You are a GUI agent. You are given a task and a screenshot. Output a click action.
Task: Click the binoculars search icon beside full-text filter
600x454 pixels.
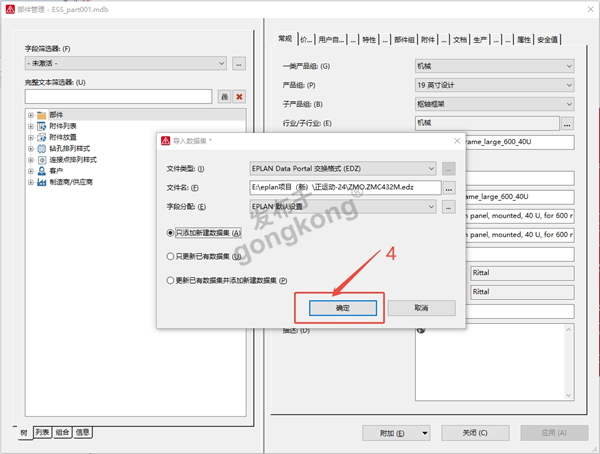pyautogui.click(x=225, y=96)
